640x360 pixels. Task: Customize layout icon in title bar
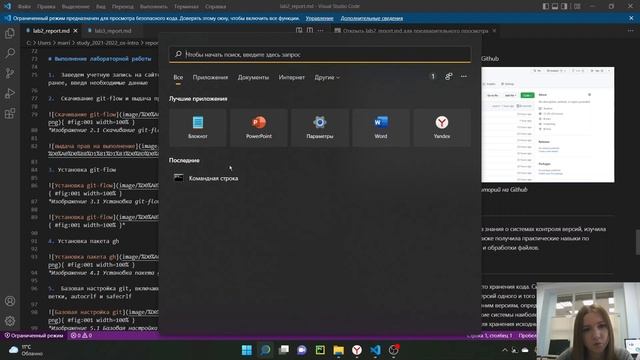pos(577,6)
